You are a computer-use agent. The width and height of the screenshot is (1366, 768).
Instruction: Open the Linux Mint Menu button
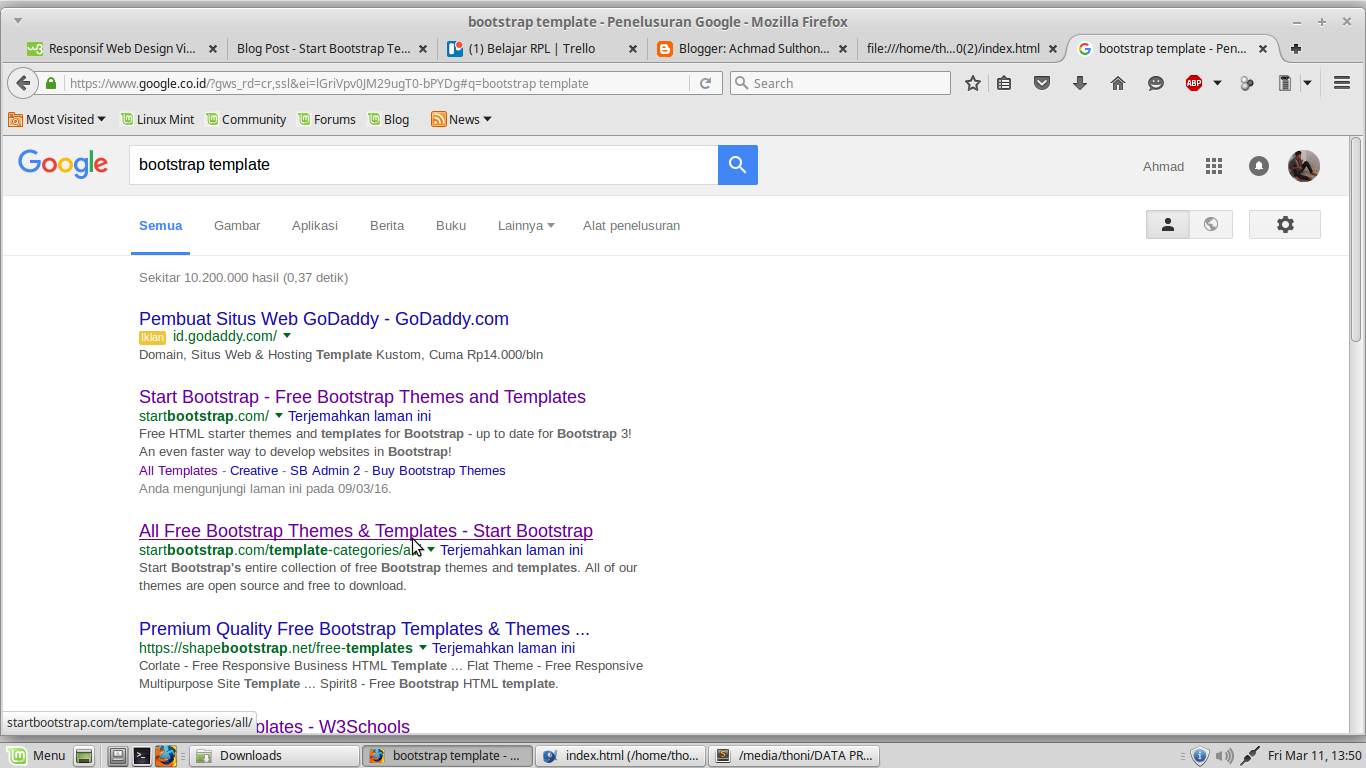(37, 756)
